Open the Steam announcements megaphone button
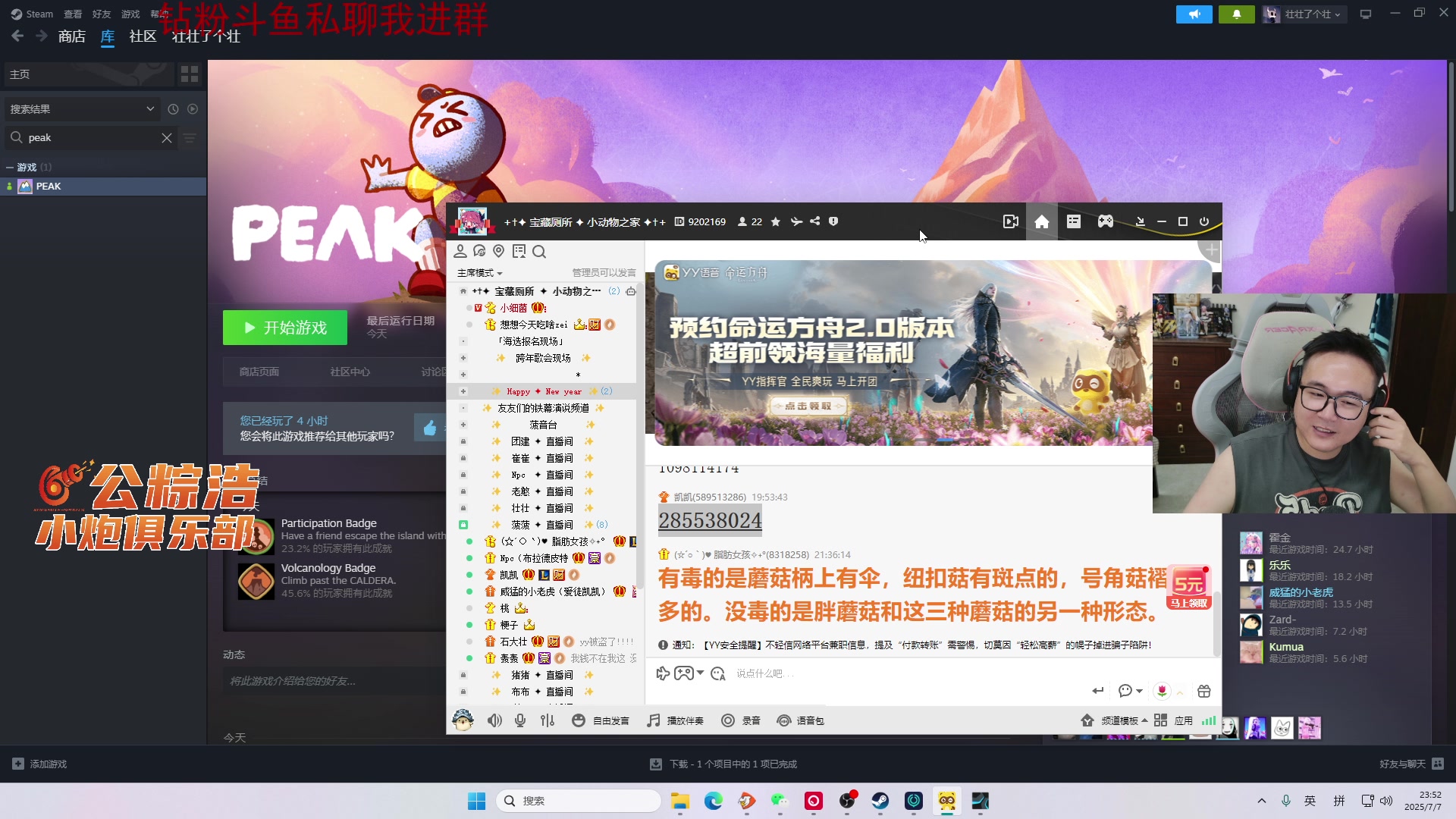 (x=1194, y=14)
